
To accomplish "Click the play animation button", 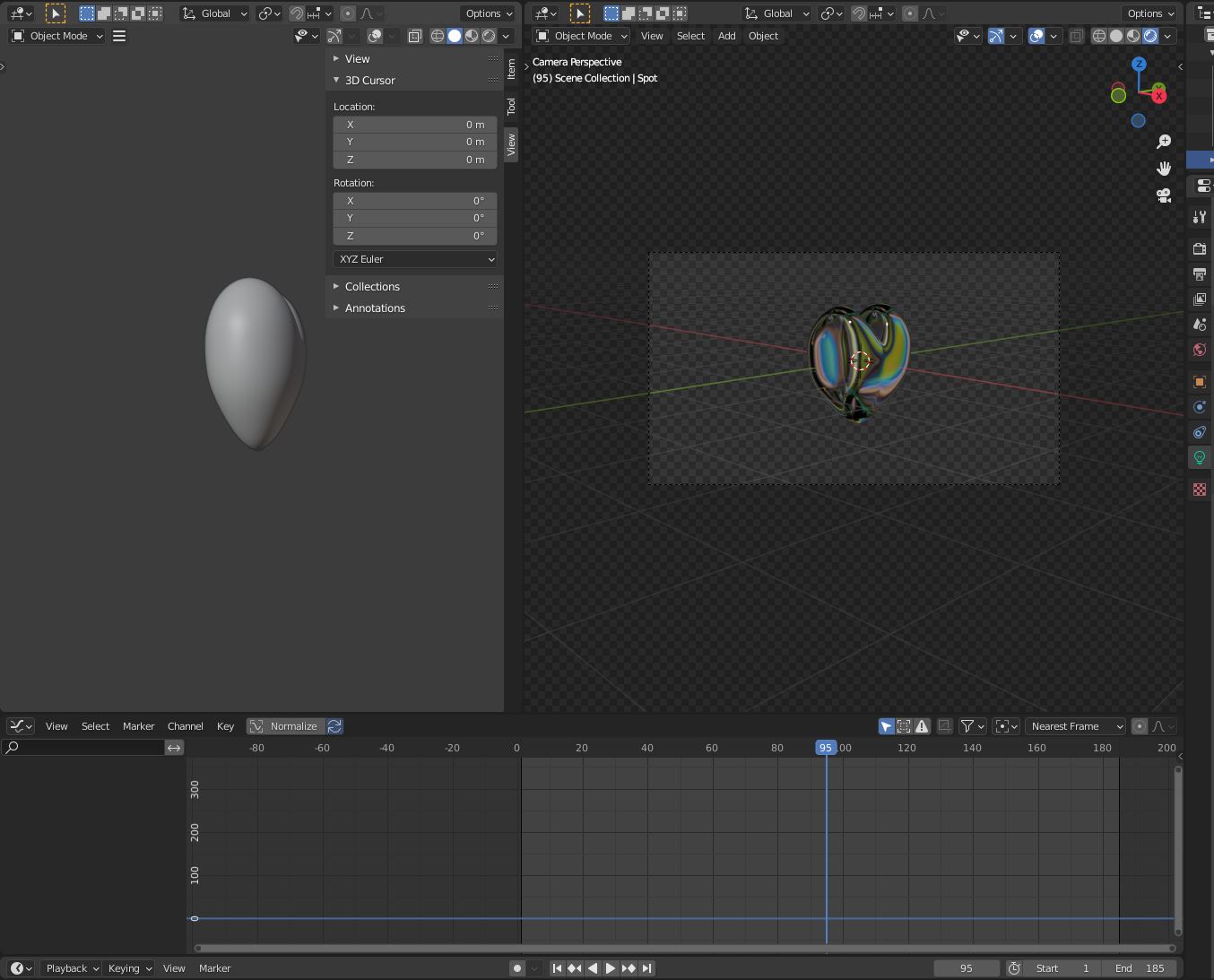I will (611, 968).
